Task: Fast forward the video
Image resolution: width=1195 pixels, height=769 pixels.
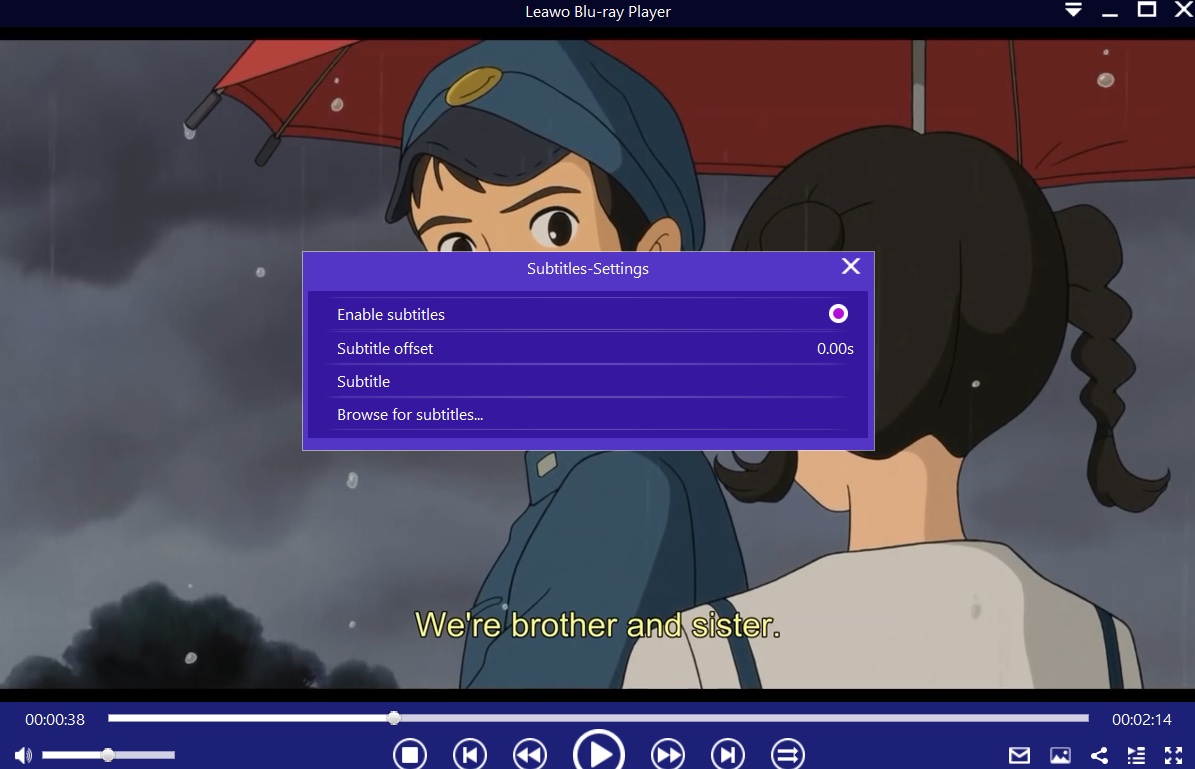Action: (x=668, y=754)
